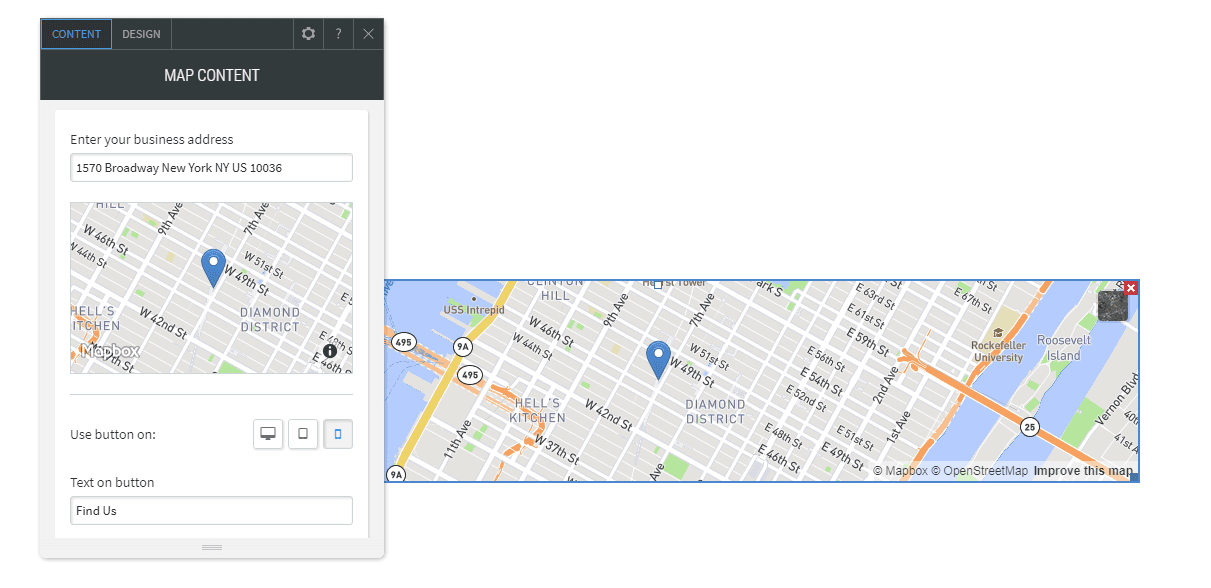1211x588 pixels.
Task: Click the Mapbox logo in preview map
Action: pyautogui.click(x=111, y=351)
